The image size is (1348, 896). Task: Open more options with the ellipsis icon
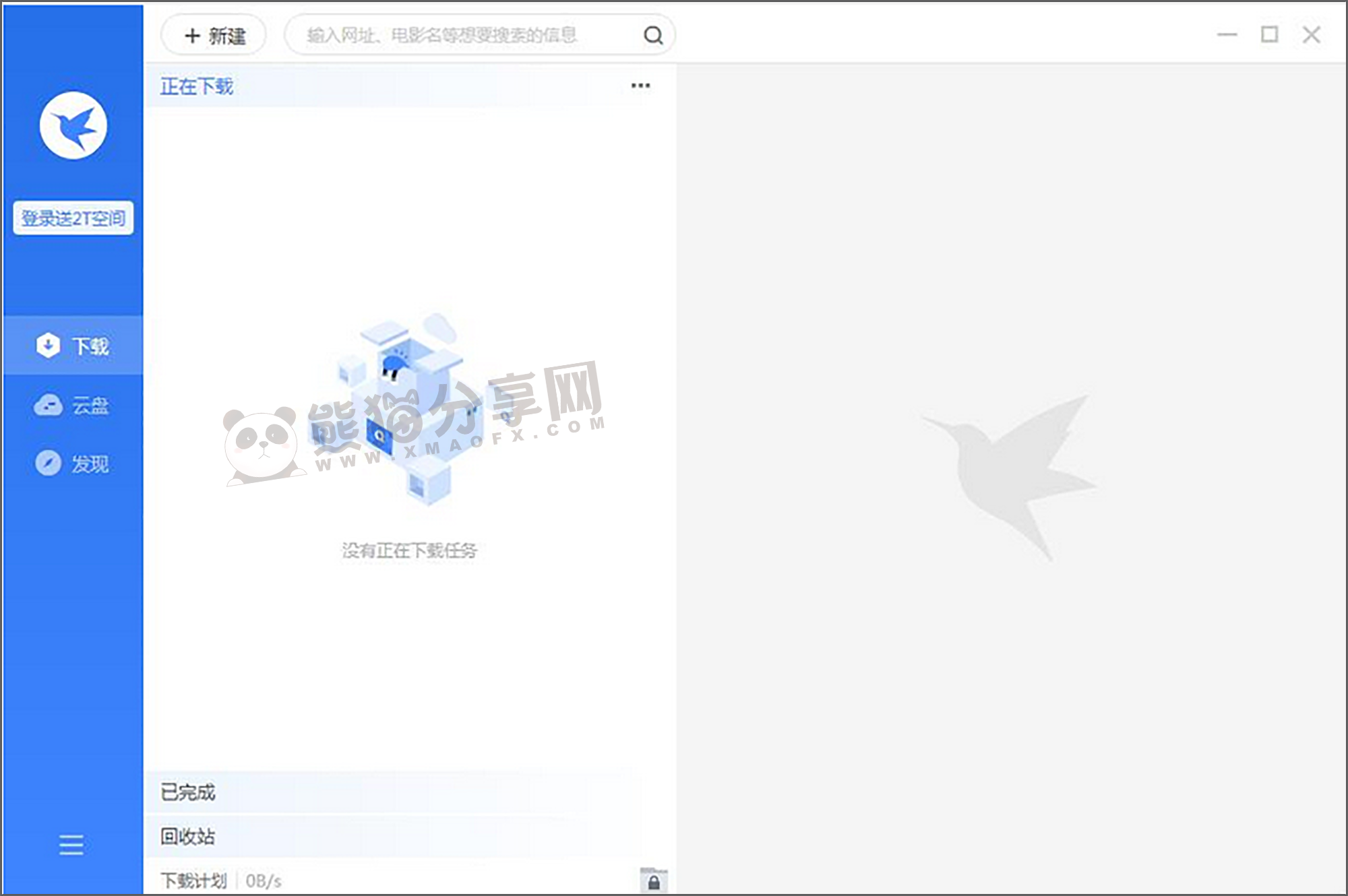tap(640, 85)
